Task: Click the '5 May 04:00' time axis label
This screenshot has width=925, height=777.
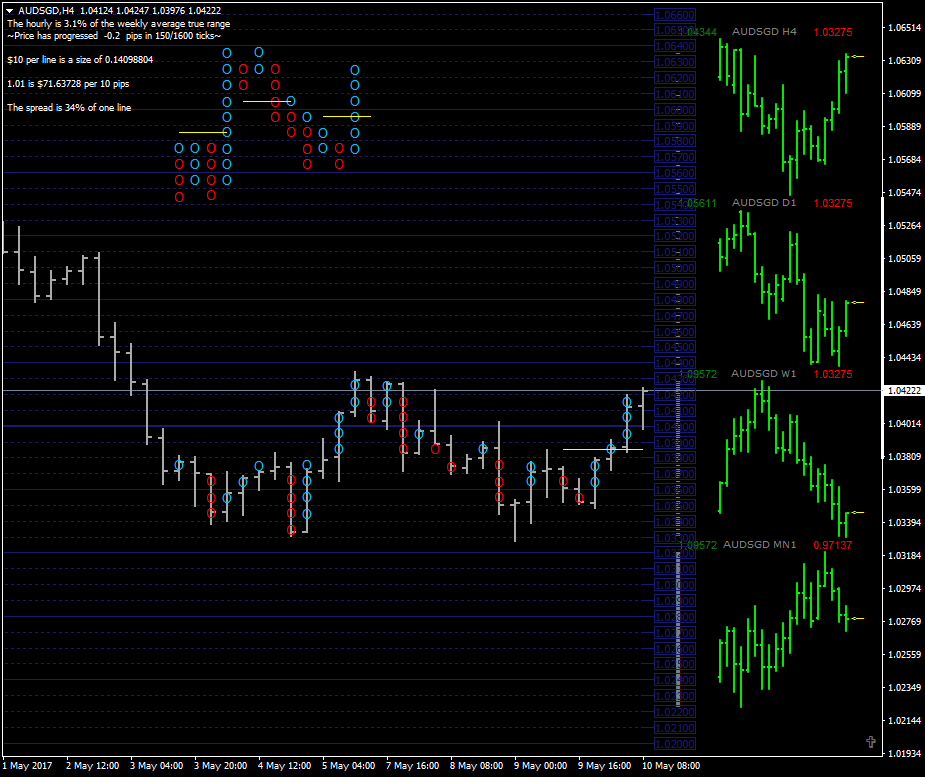Action: click(349, 766)
